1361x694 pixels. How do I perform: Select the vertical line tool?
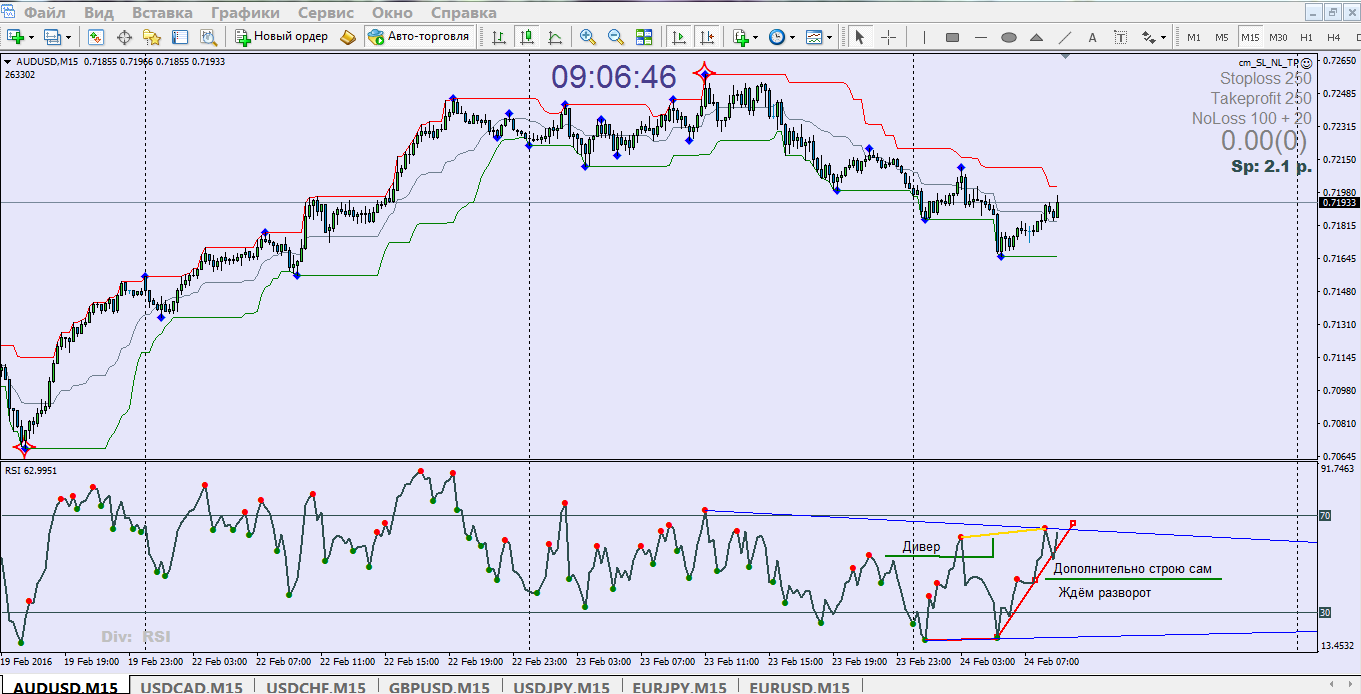[x=924, y=37]
